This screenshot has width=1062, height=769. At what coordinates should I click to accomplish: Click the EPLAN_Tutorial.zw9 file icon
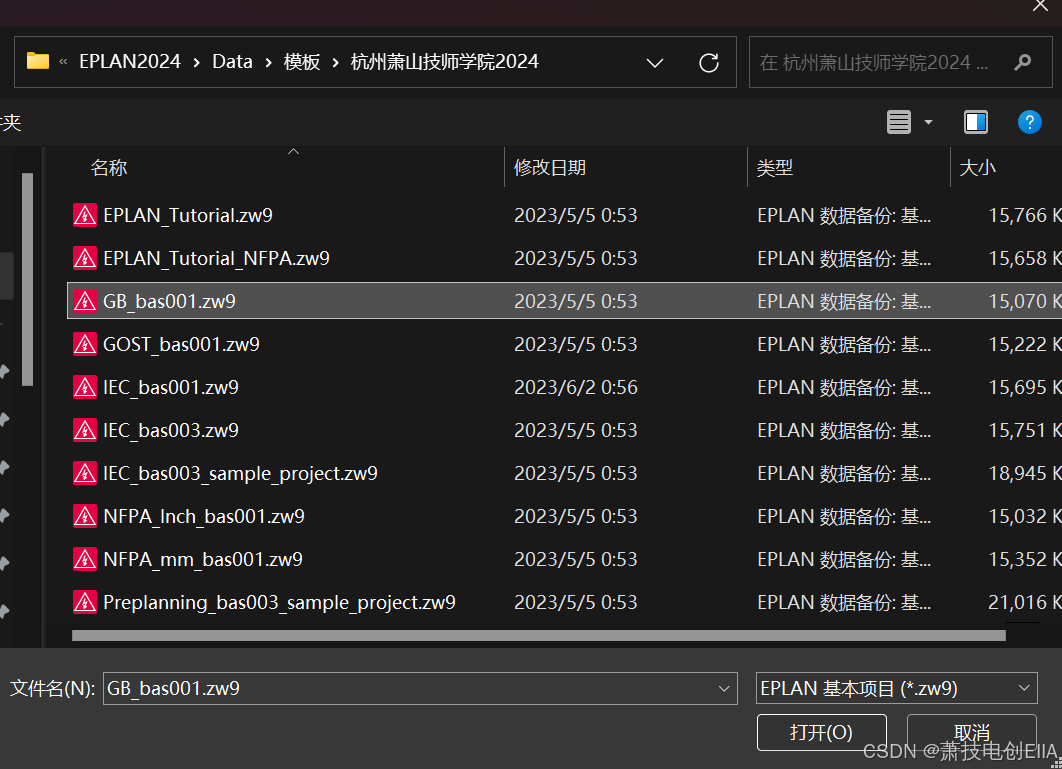click(85, 215)
